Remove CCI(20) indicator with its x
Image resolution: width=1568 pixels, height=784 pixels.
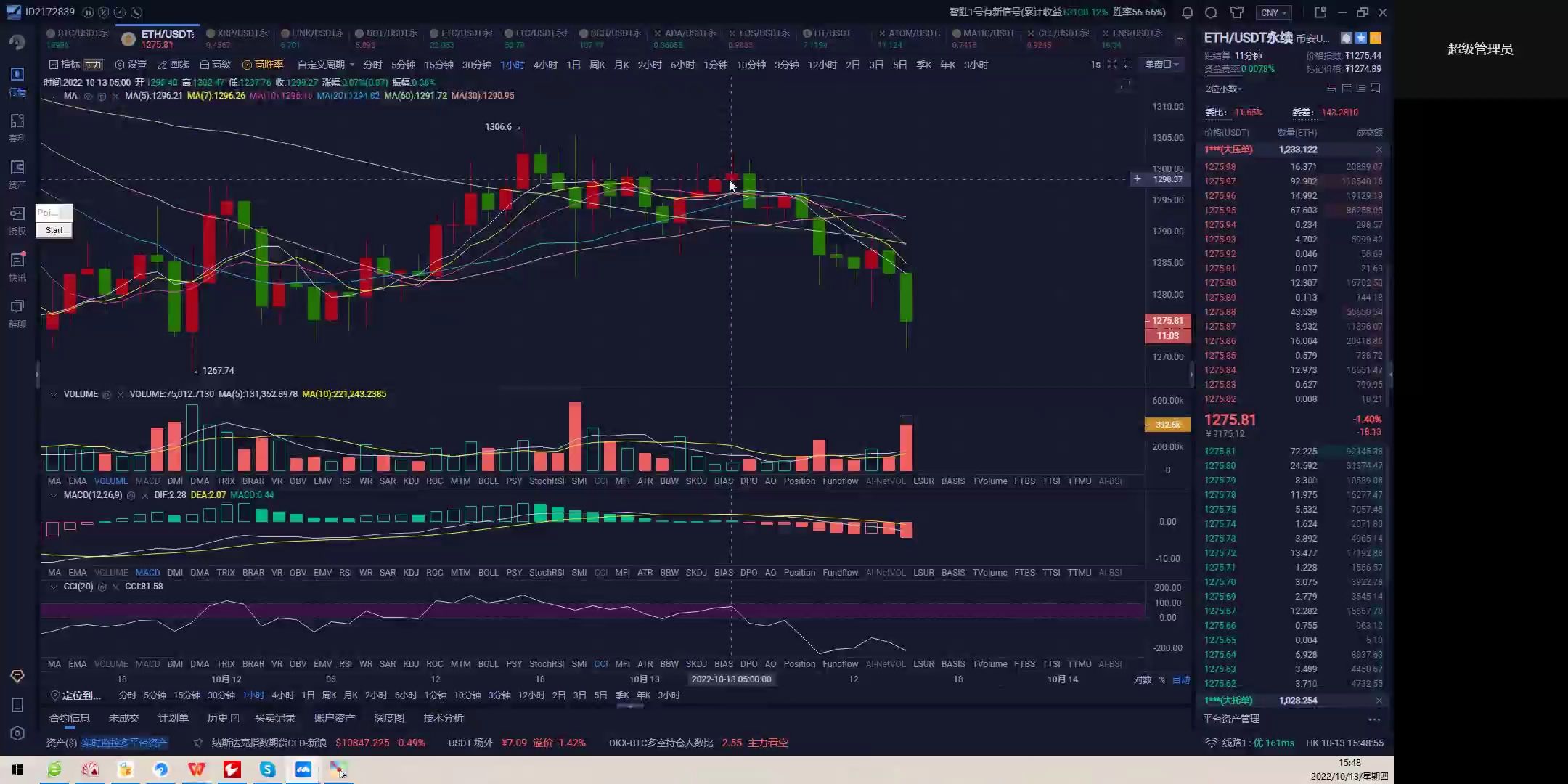pos(115,587)
